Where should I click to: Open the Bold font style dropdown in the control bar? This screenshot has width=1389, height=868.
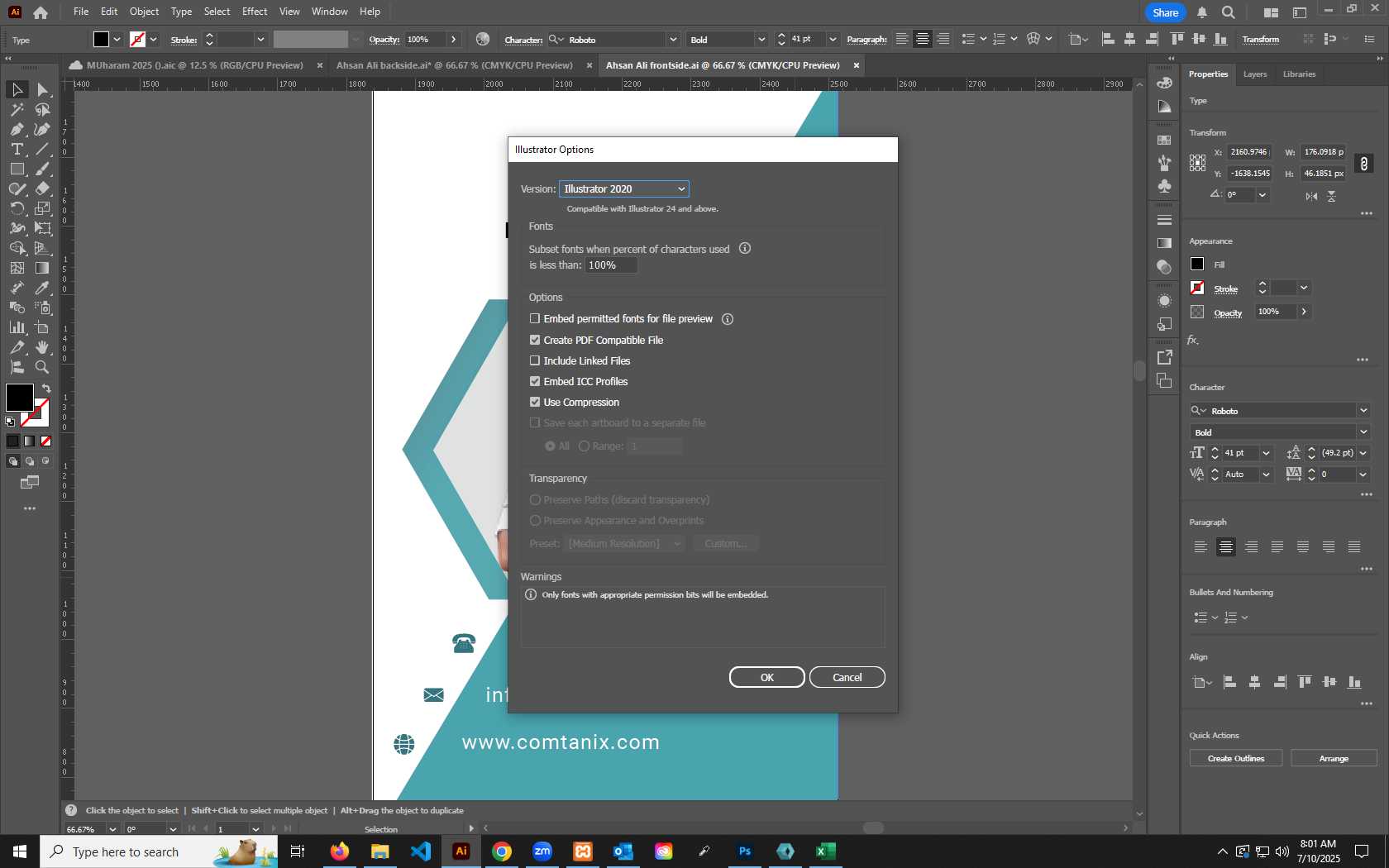pos(761,40)
